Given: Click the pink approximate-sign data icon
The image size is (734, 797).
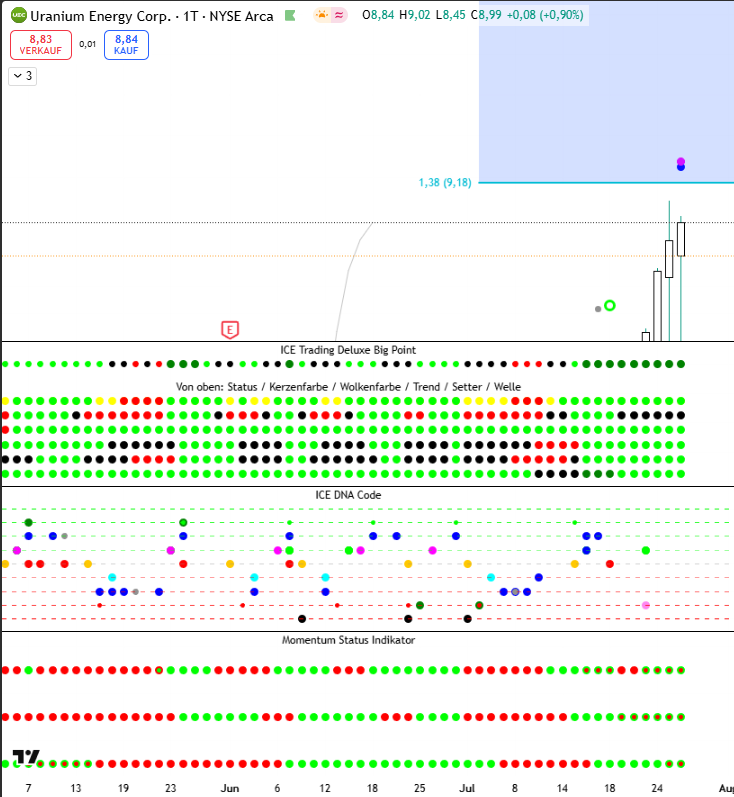Looking at the screenshot, I should click(340, 15).
